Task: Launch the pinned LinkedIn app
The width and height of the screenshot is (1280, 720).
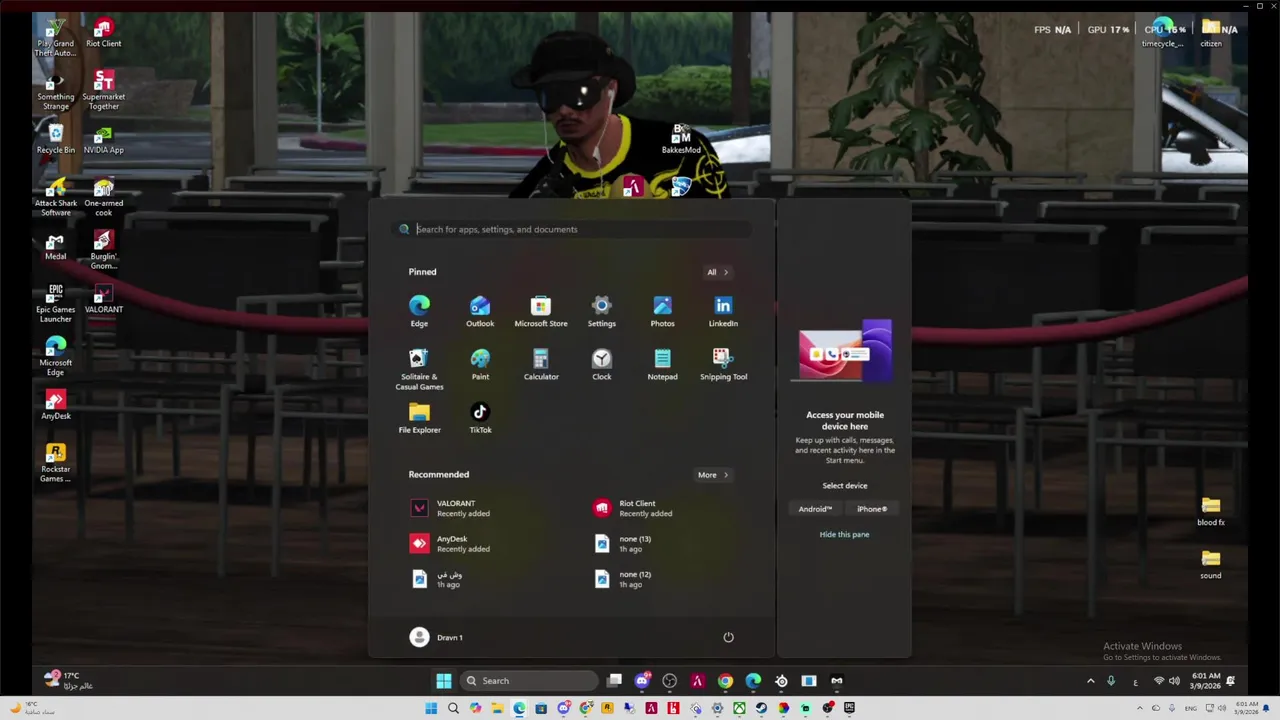Action: [x=723, y=310]
